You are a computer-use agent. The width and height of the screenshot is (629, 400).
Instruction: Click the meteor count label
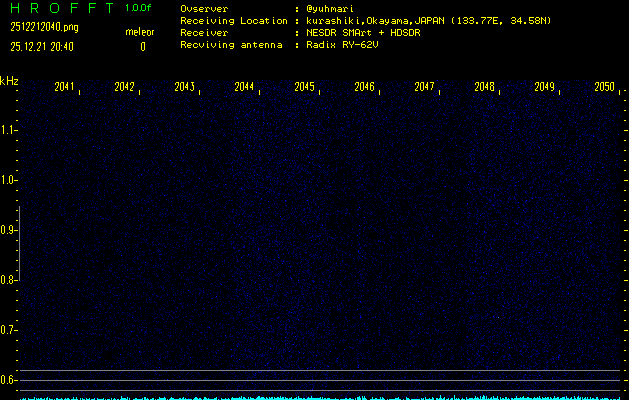pos(139,33)
